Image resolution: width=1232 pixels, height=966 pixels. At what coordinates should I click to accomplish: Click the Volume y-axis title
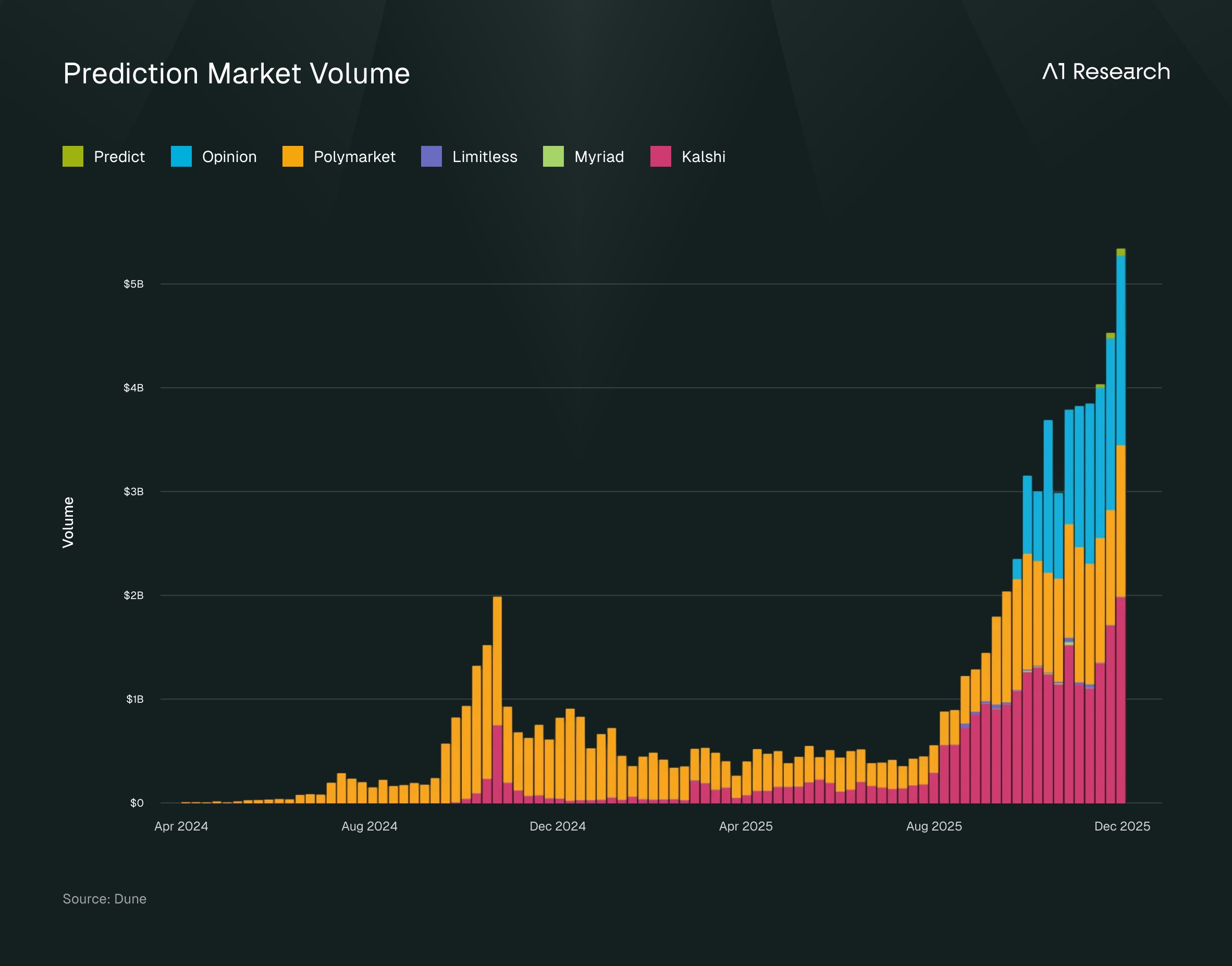coord(68,523)
